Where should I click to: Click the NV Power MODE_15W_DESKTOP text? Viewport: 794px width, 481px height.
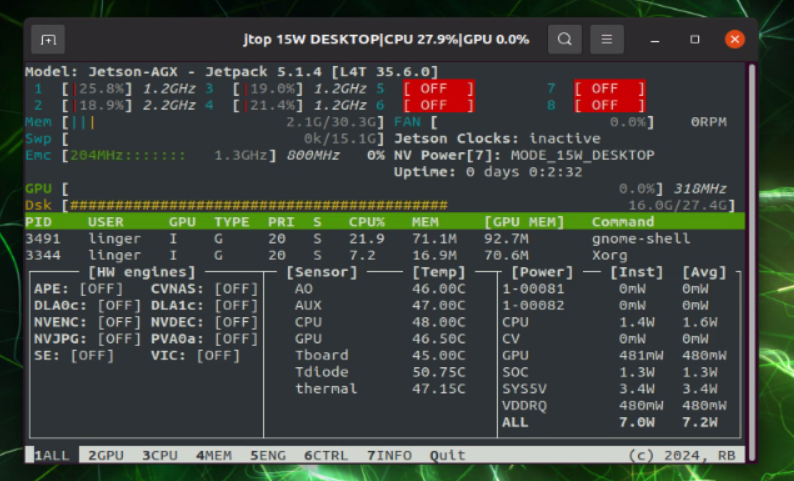[x=524, y=155]
